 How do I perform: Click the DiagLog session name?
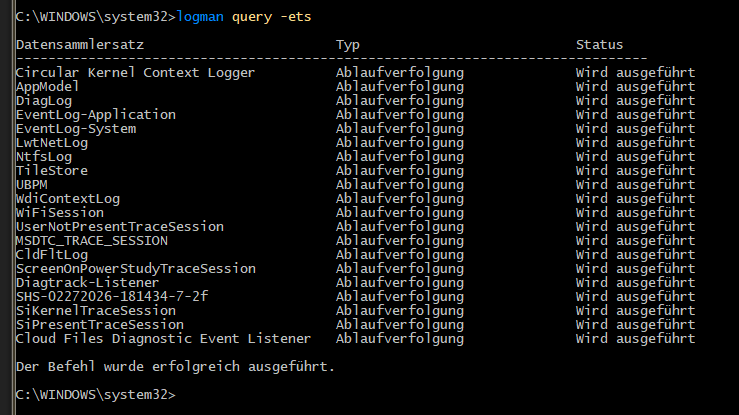coord(44,101)
